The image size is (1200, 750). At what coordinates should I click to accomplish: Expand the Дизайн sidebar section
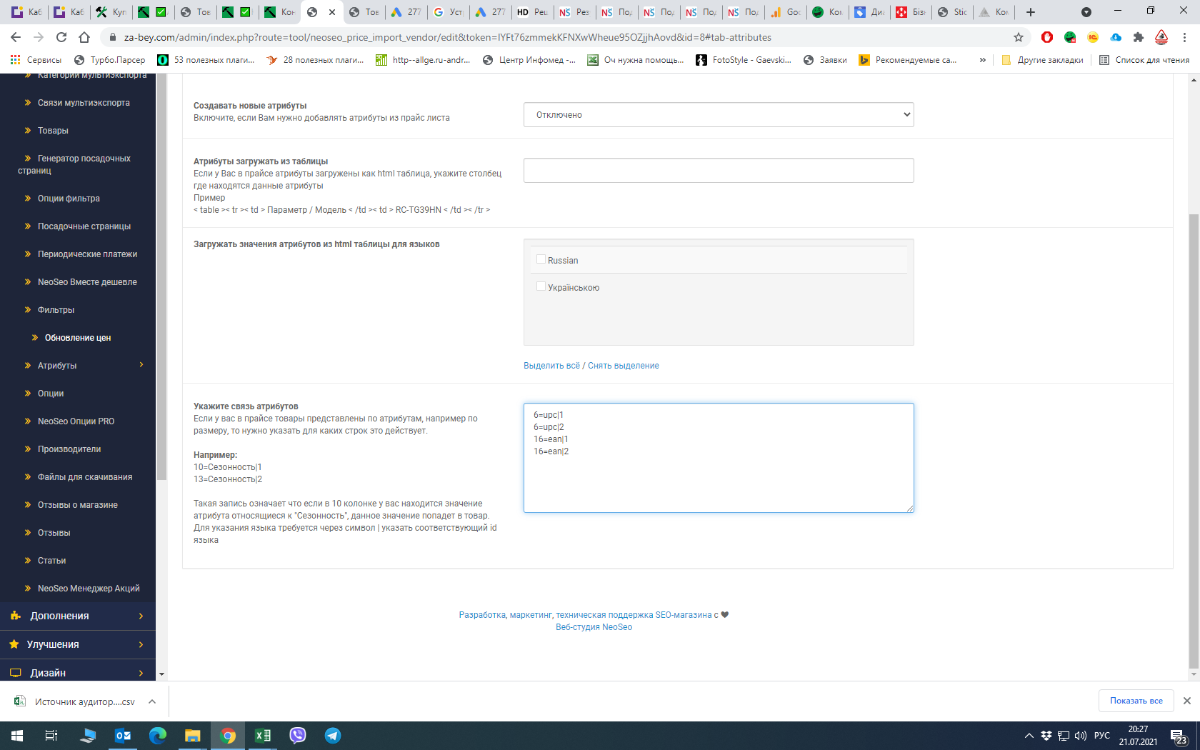pos(77,673)
